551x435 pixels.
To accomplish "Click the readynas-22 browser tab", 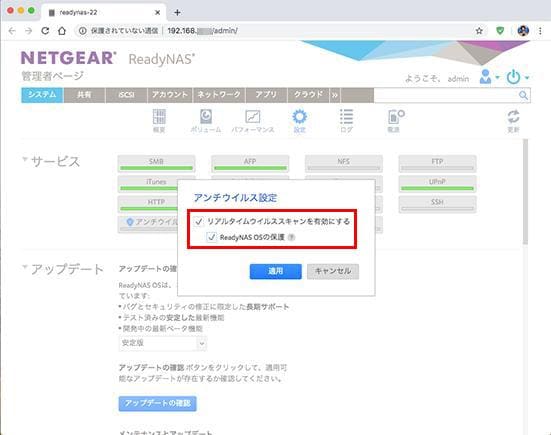I will 104,13.
